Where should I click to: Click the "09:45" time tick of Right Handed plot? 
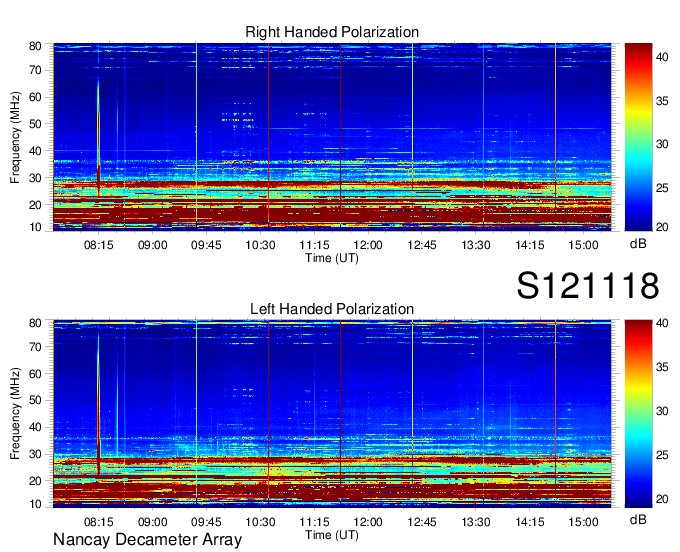(x=206, y=245)
